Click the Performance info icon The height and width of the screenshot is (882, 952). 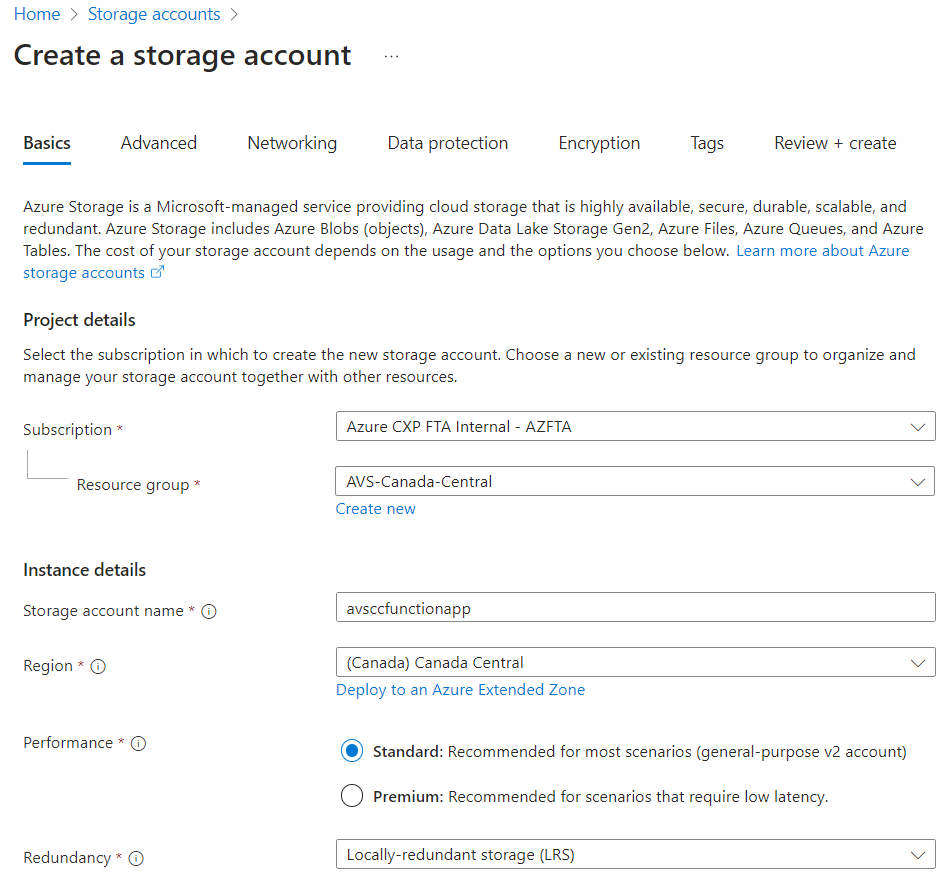(x=138, y=744)
